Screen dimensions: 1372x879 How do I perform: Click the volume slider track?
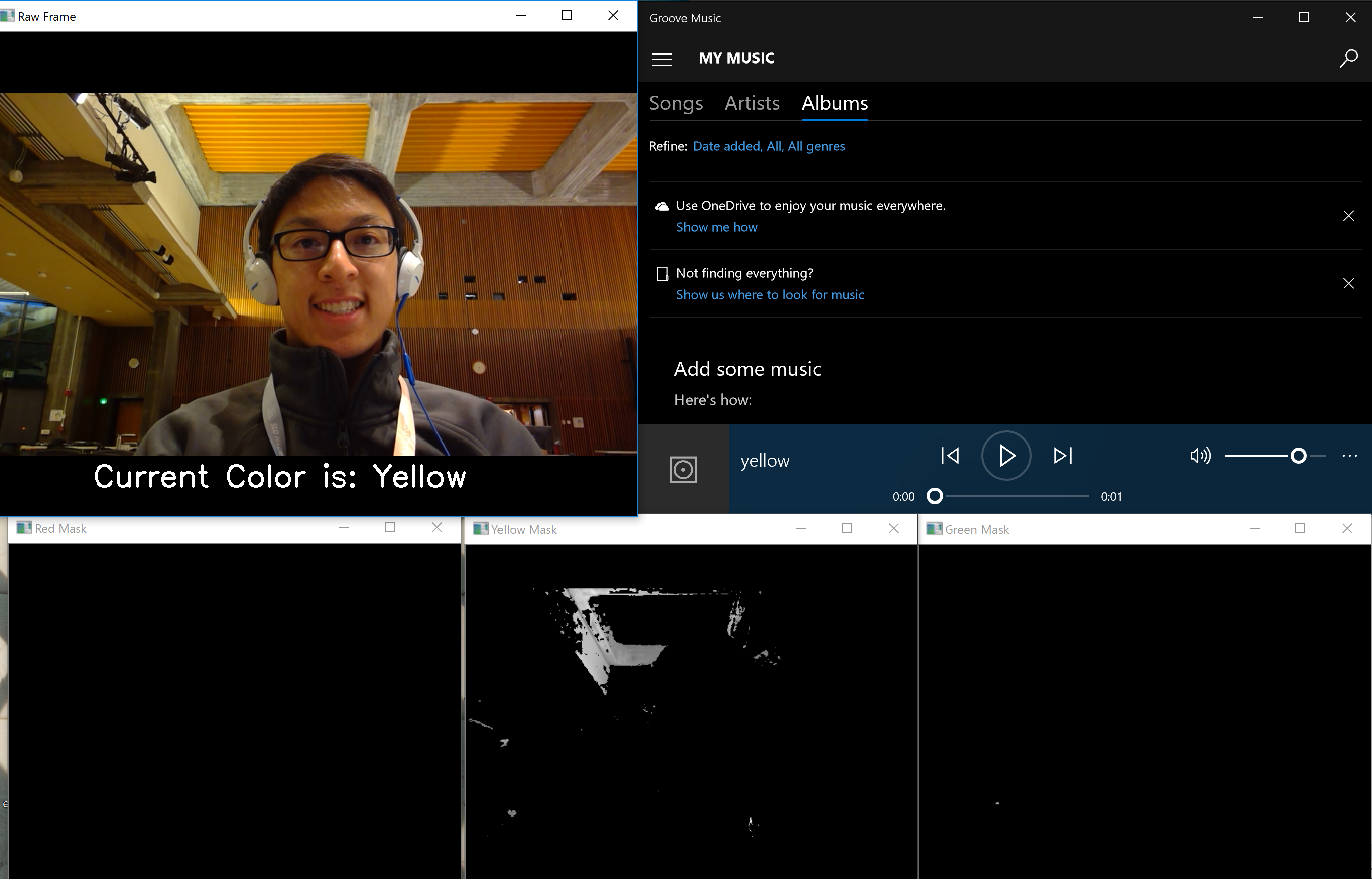[x=1256, y=456]
